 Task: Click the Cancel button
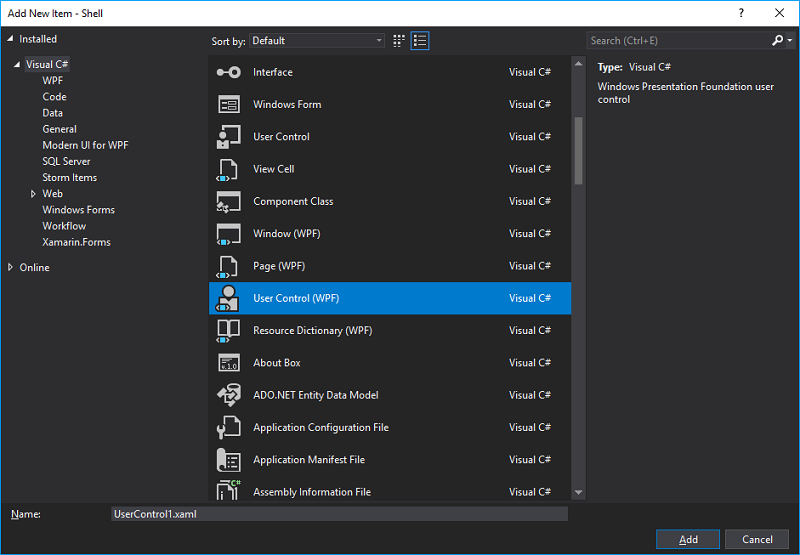[x=757, y=539]
